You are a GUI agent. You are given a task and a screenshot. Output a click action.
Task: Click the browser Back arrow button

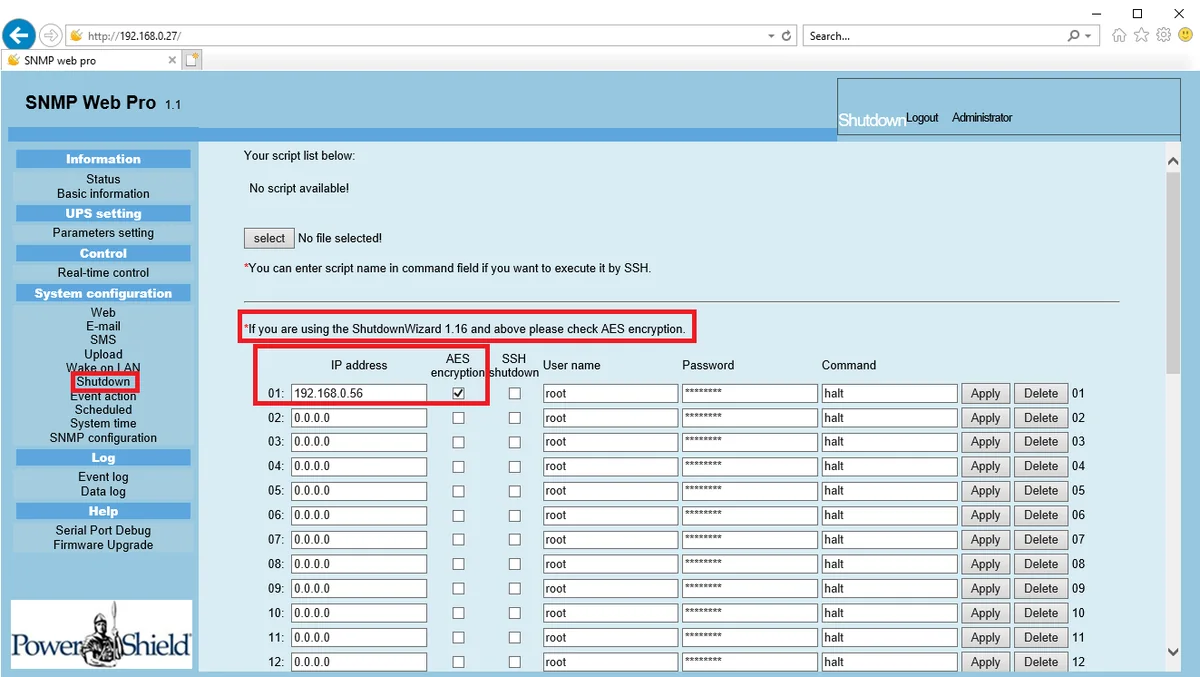pos(19,35)
